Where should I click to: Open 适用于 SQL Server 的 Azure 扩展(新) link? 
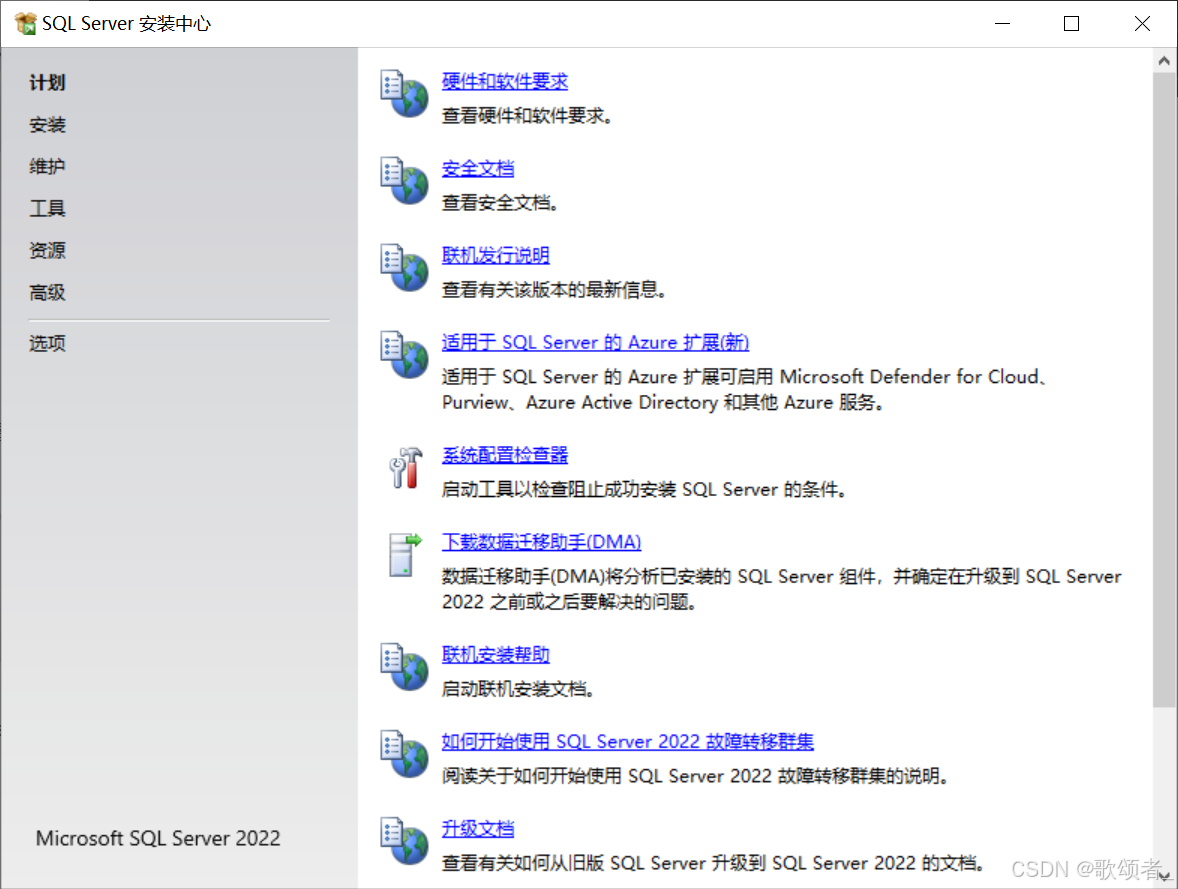click(595, 343)
